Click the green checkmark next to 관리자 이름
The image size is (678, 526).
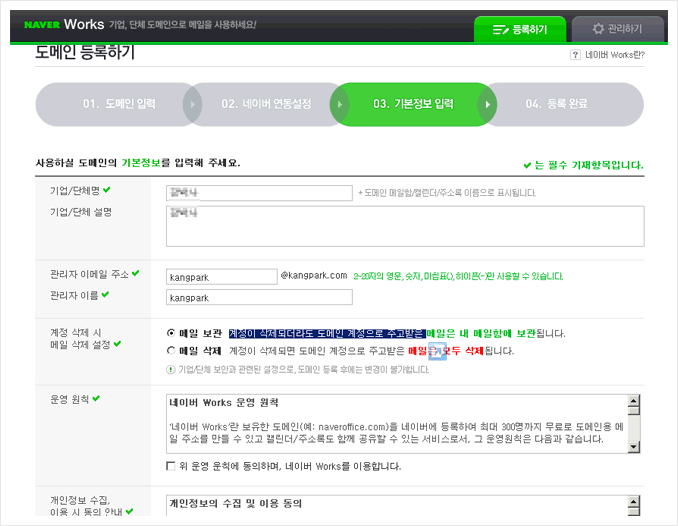[x=106, y=295]
